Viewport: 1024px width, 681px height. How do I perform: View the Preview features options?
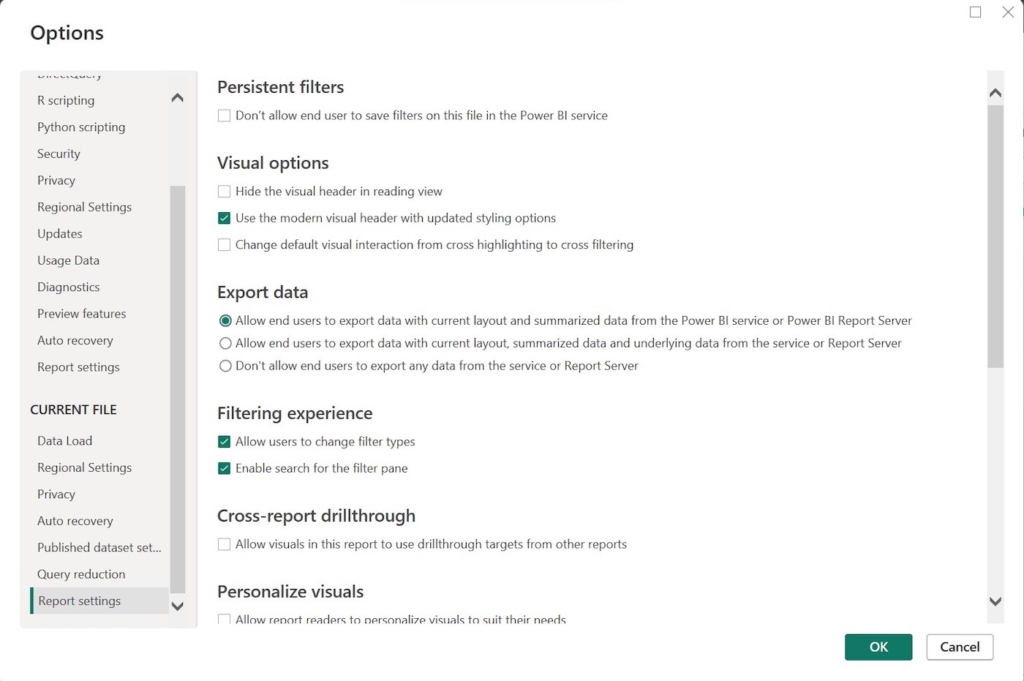pos(81,313)
